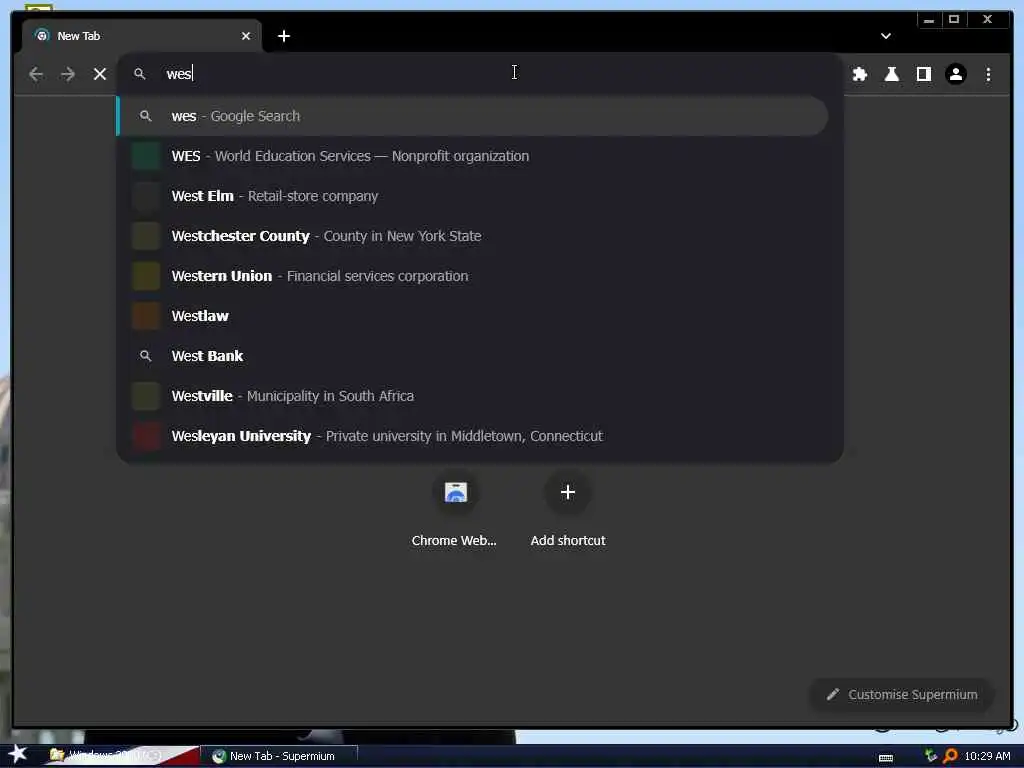
Task: Switch to New Tab - Supermium taskbar item
Action: click(x=280, y=756)
